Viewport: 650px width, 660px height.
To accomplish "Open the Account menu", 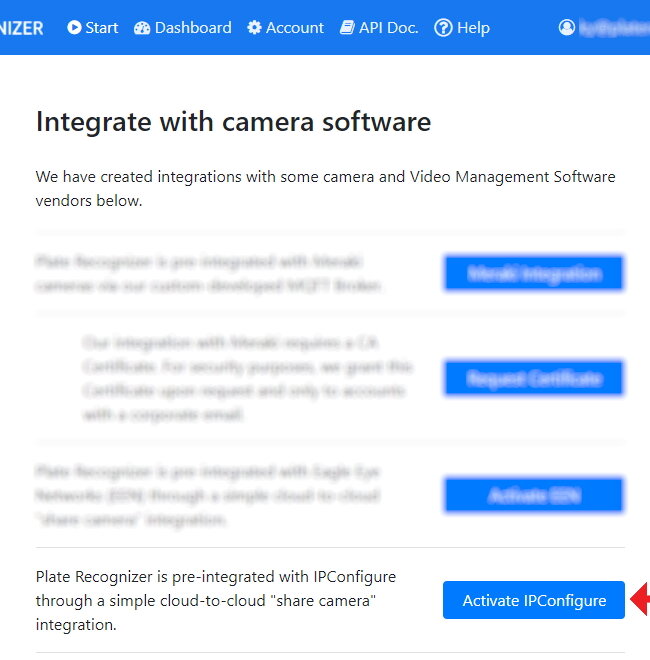I will (285, 28).
